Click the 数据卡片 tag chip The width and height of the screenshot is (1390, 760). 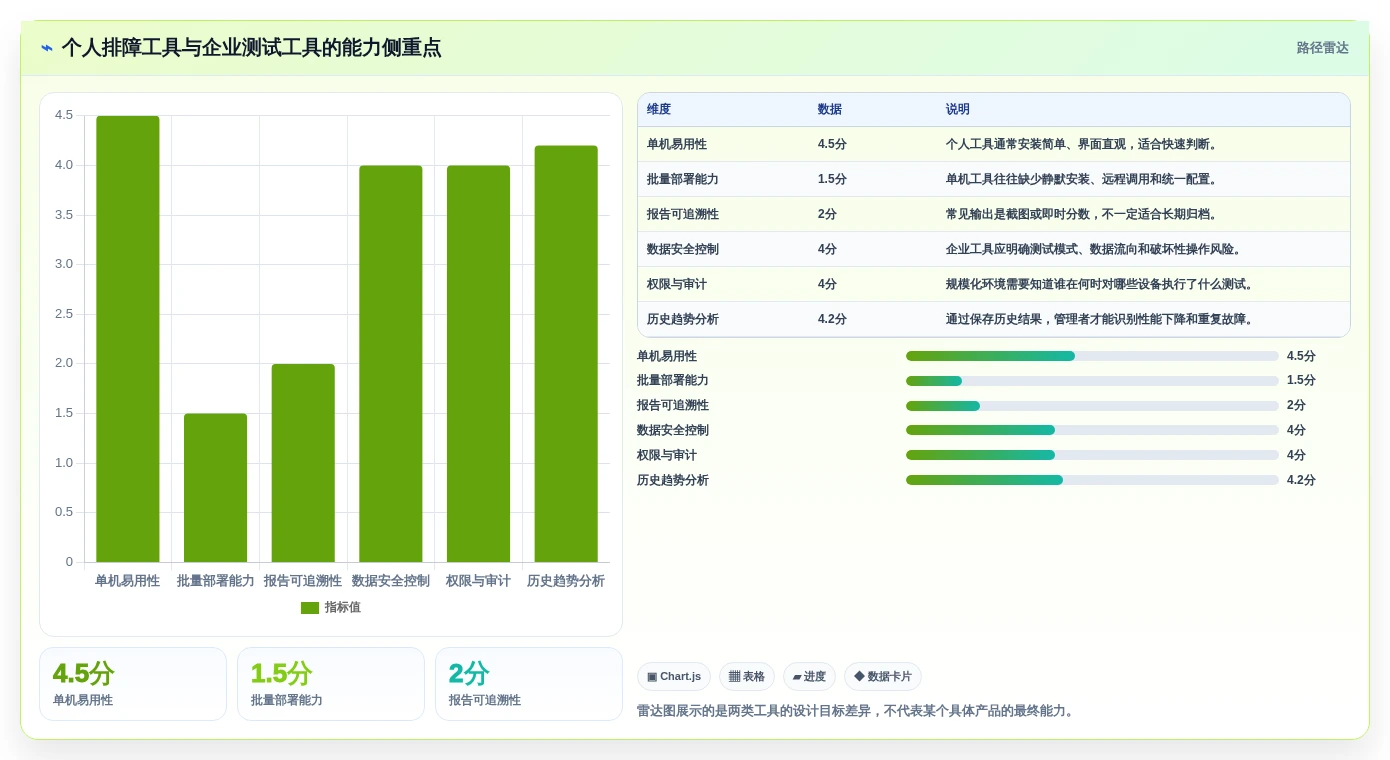coord(883,677)
